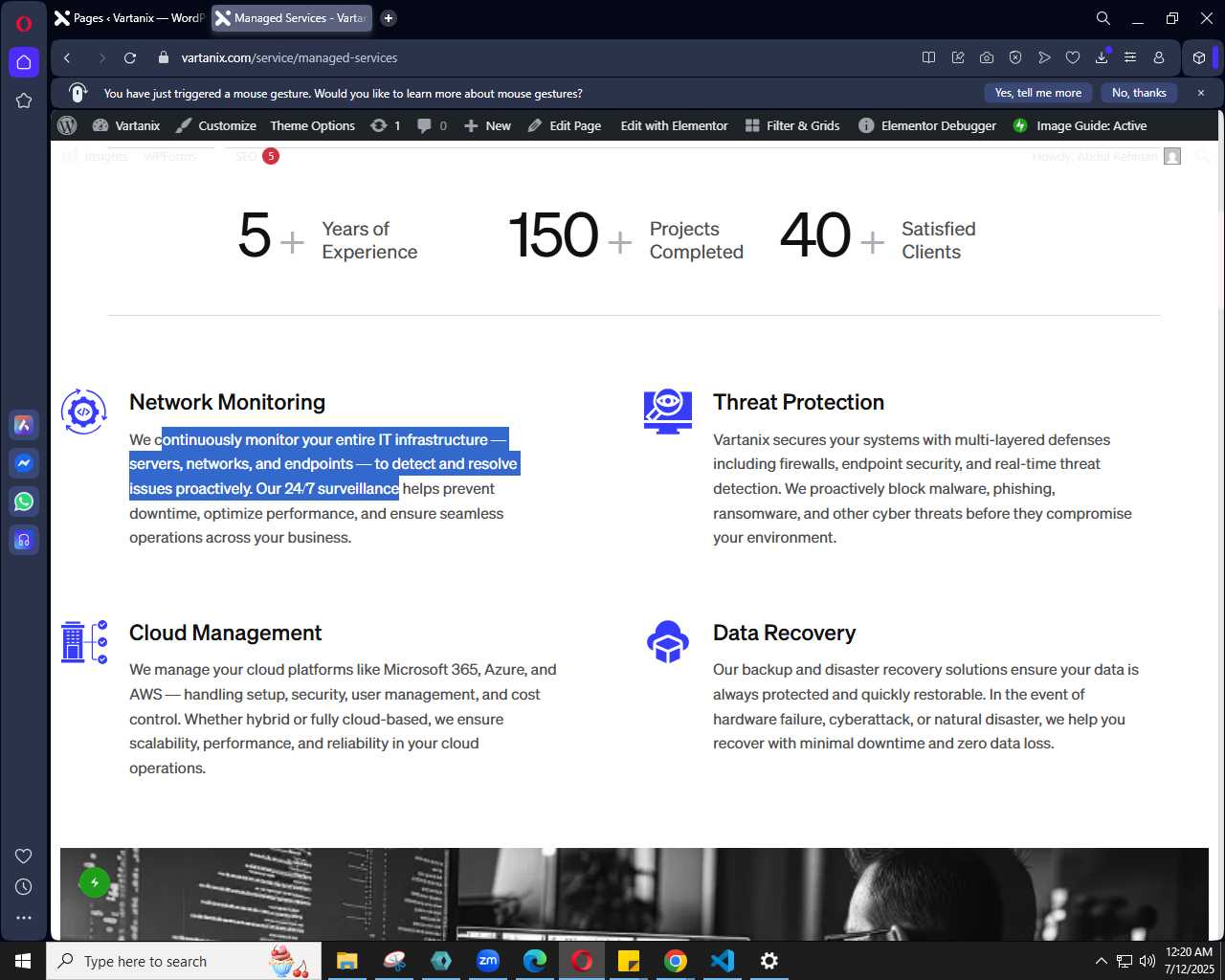Open New content menu in admin bar
1225x980 pixels.
pyautogui.click(x=488, y=125)
